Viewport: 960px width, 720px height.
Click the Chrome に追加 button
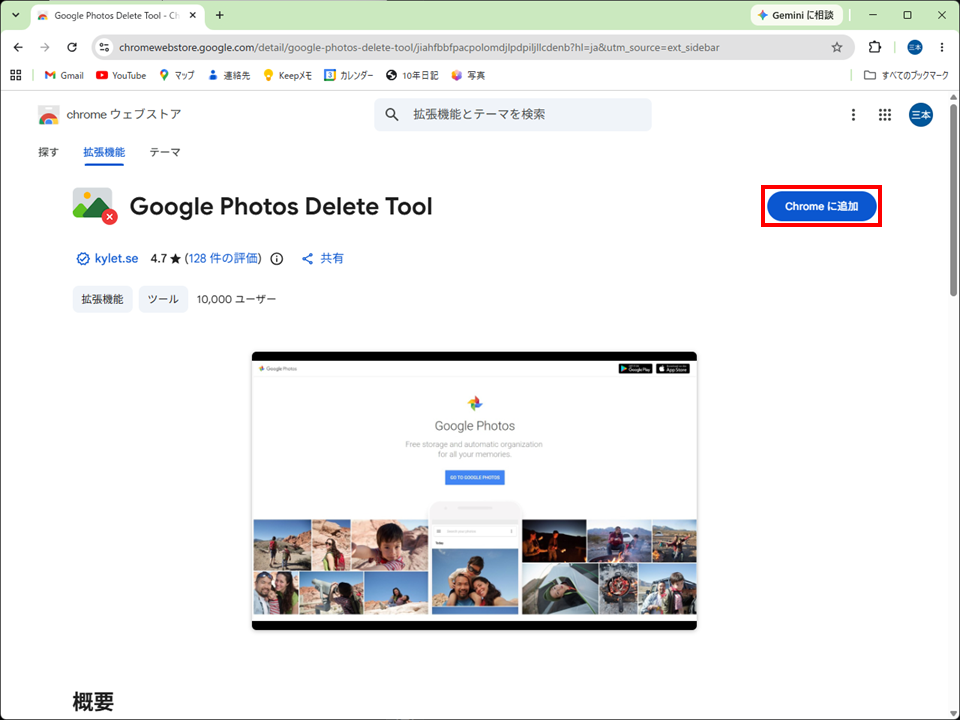pos(822,206)
